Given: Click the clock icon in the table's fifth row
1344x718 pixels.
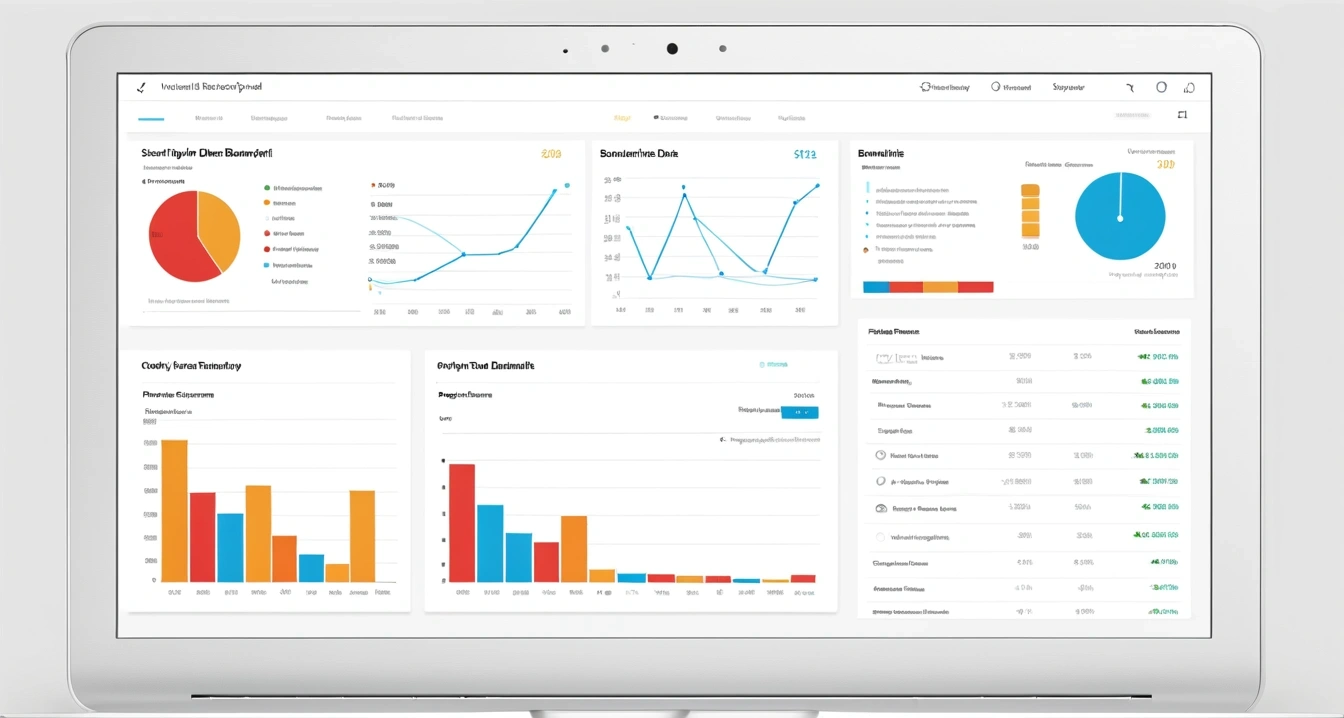Looking at the screenshot, I should pyautogui.click(x=880, y=455).
